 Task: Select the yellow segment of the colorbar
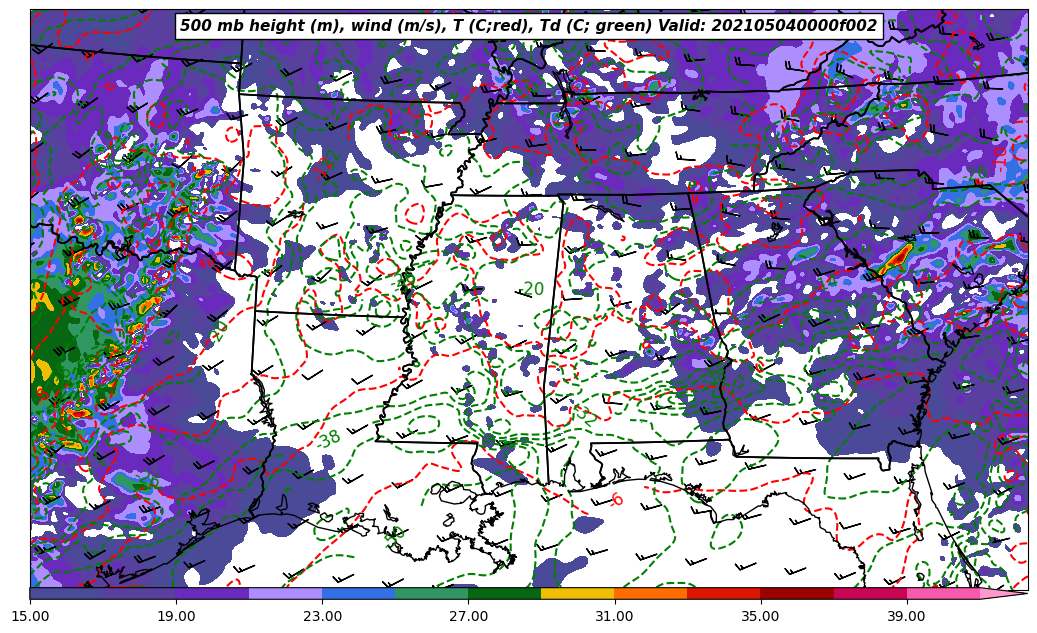point(577,593)
